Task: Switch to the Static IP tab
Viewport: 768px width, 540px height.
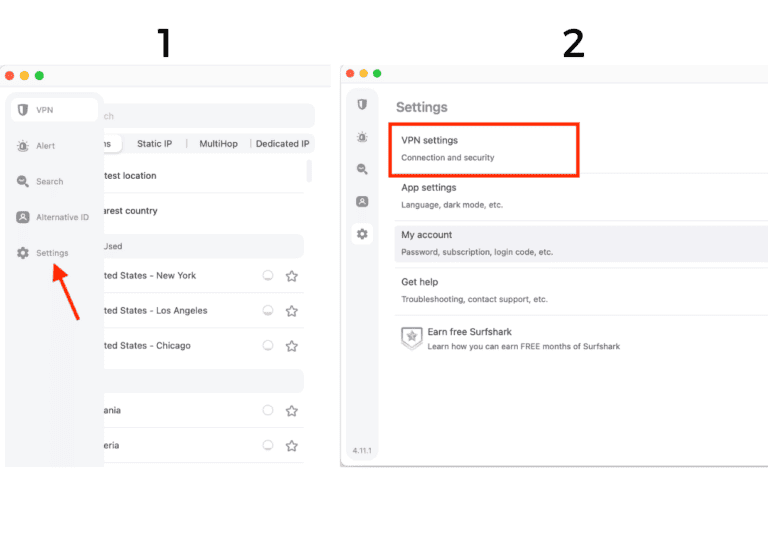Action: 154,144
